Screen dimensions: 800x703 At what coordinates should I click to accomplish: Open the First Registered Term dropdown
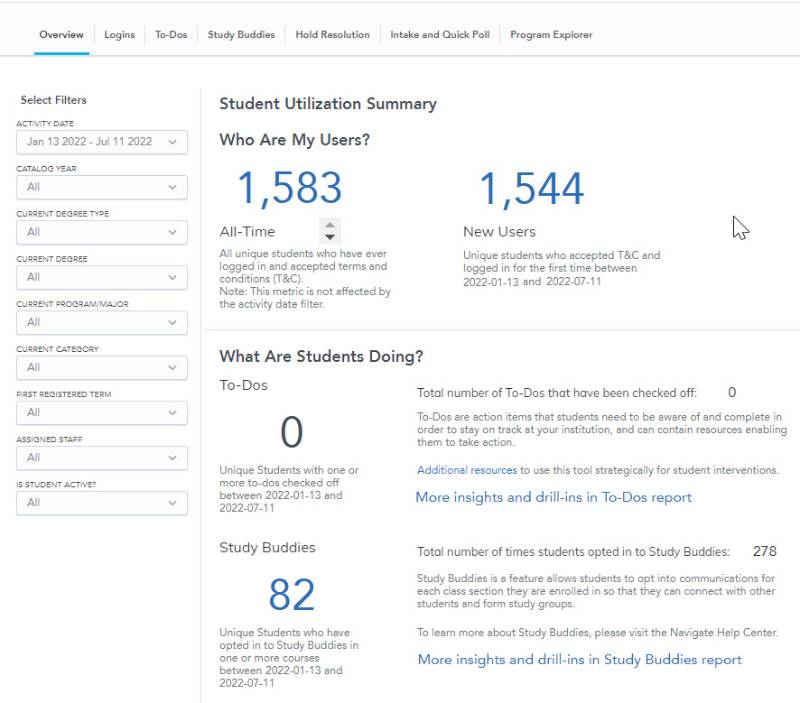coord(101,412)
